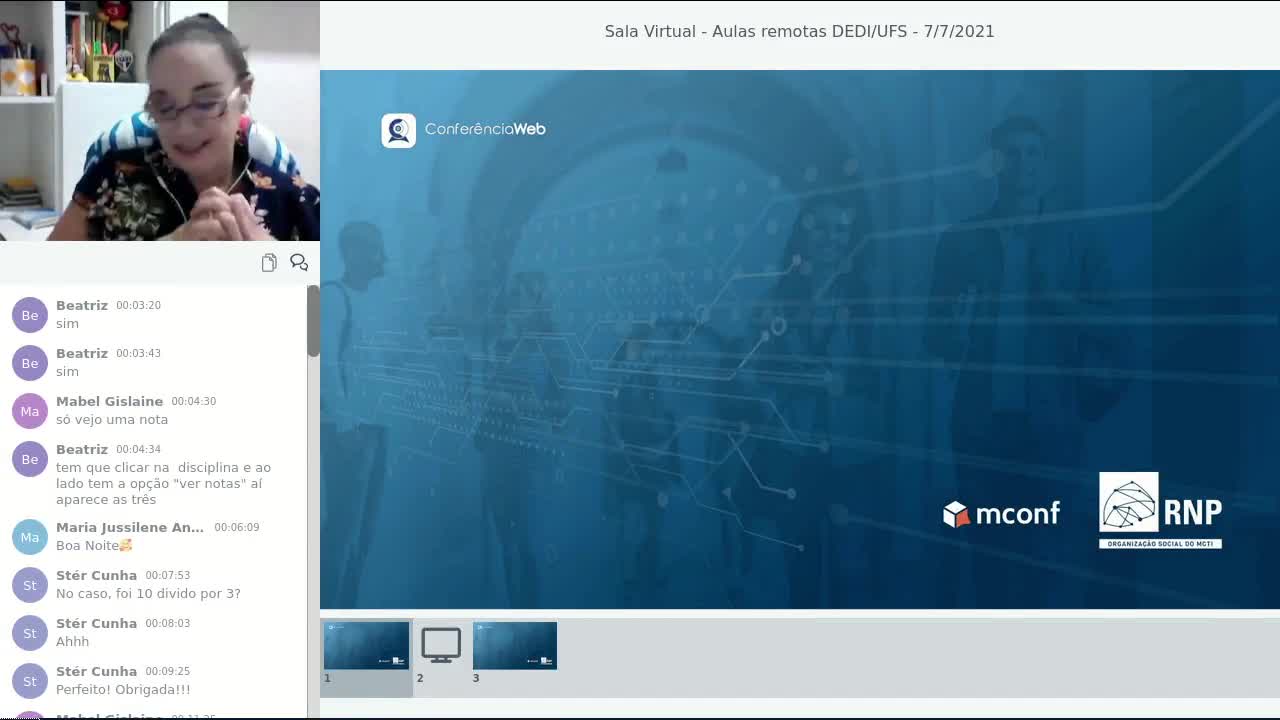This screenshot has width=1280, height=720.
Task: Click the ConferênciaWeb logo icon on slide
Action: [399, 130]
